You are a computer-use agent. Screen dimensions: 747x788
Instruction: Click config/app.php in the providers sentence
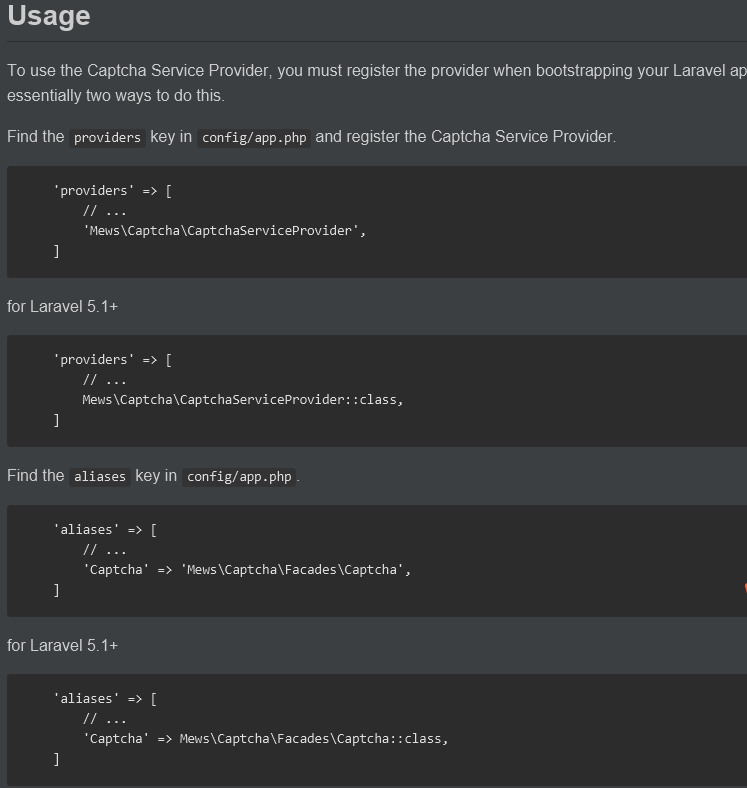[x=254, y=137]
